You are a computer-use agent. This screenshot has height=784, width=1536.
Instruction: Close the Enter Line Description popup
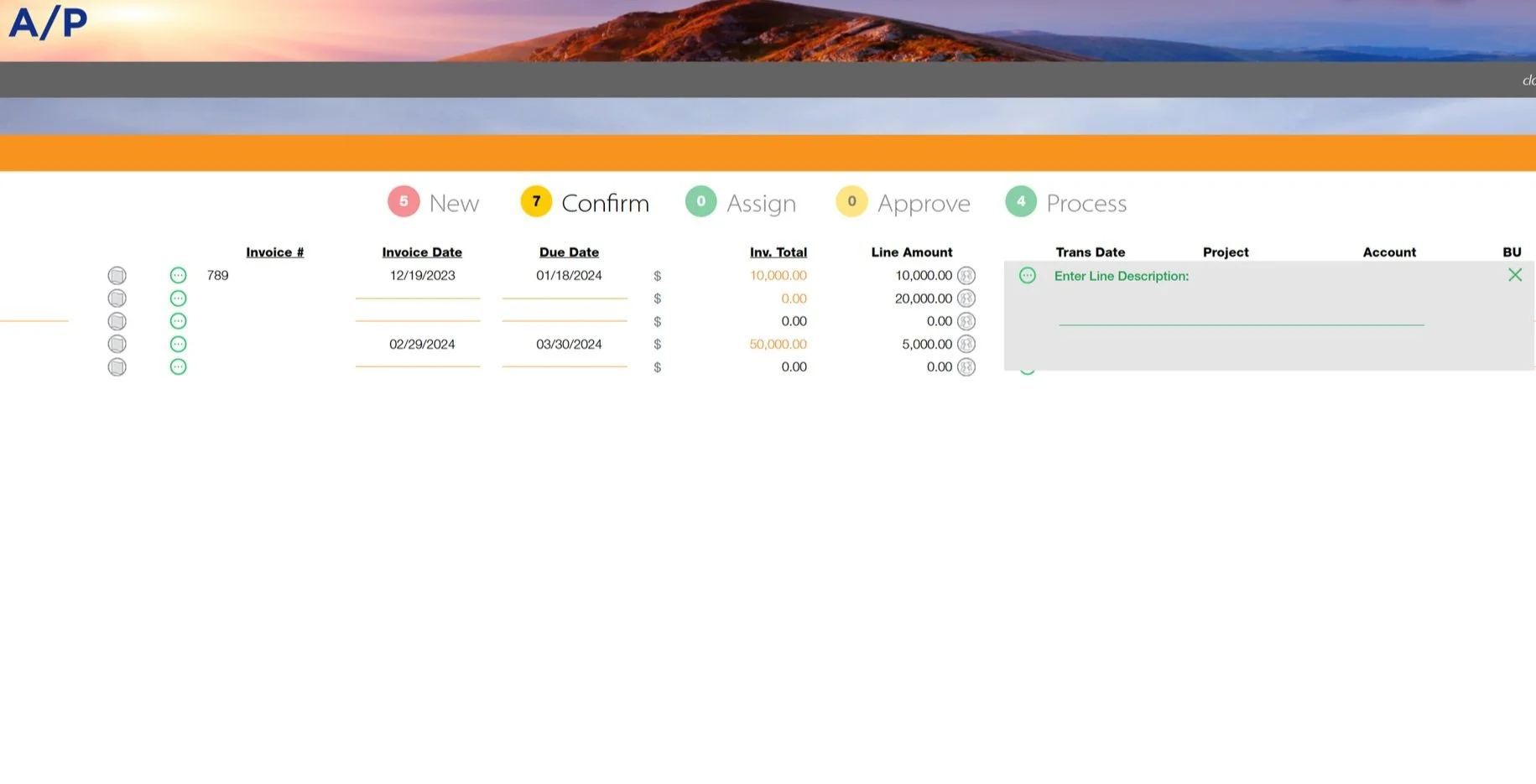click(x=1514, y=275)
